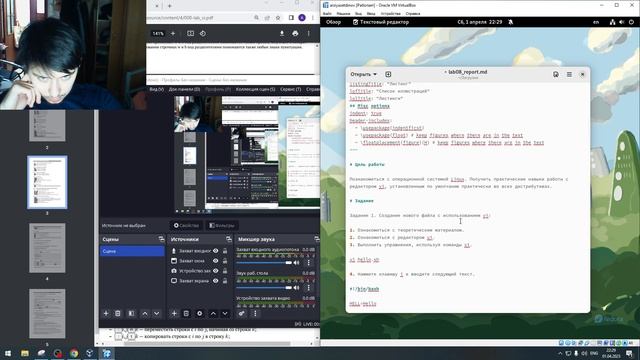The width and height of the screenshot is (640, 360).
Task: Move the scene down in the Scenes panel
Action: tap(157, 313)
